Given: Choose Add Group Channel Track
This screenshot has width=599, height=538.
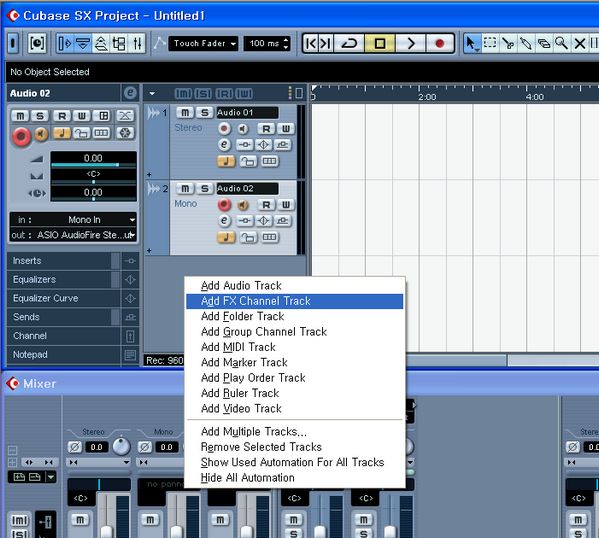Looking at the screenshot, I should pyautogui.click(x=295, y=331).
